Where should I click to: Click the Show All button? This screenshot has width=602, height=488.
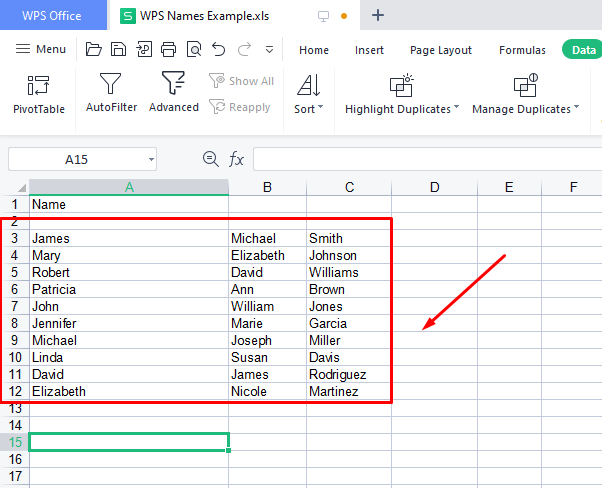[241, 81]
